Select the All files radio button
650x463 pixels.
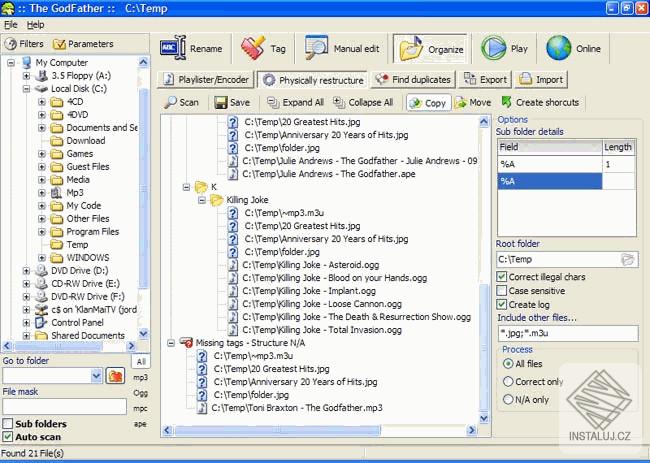pyautogui.click(x=507, y=364)
